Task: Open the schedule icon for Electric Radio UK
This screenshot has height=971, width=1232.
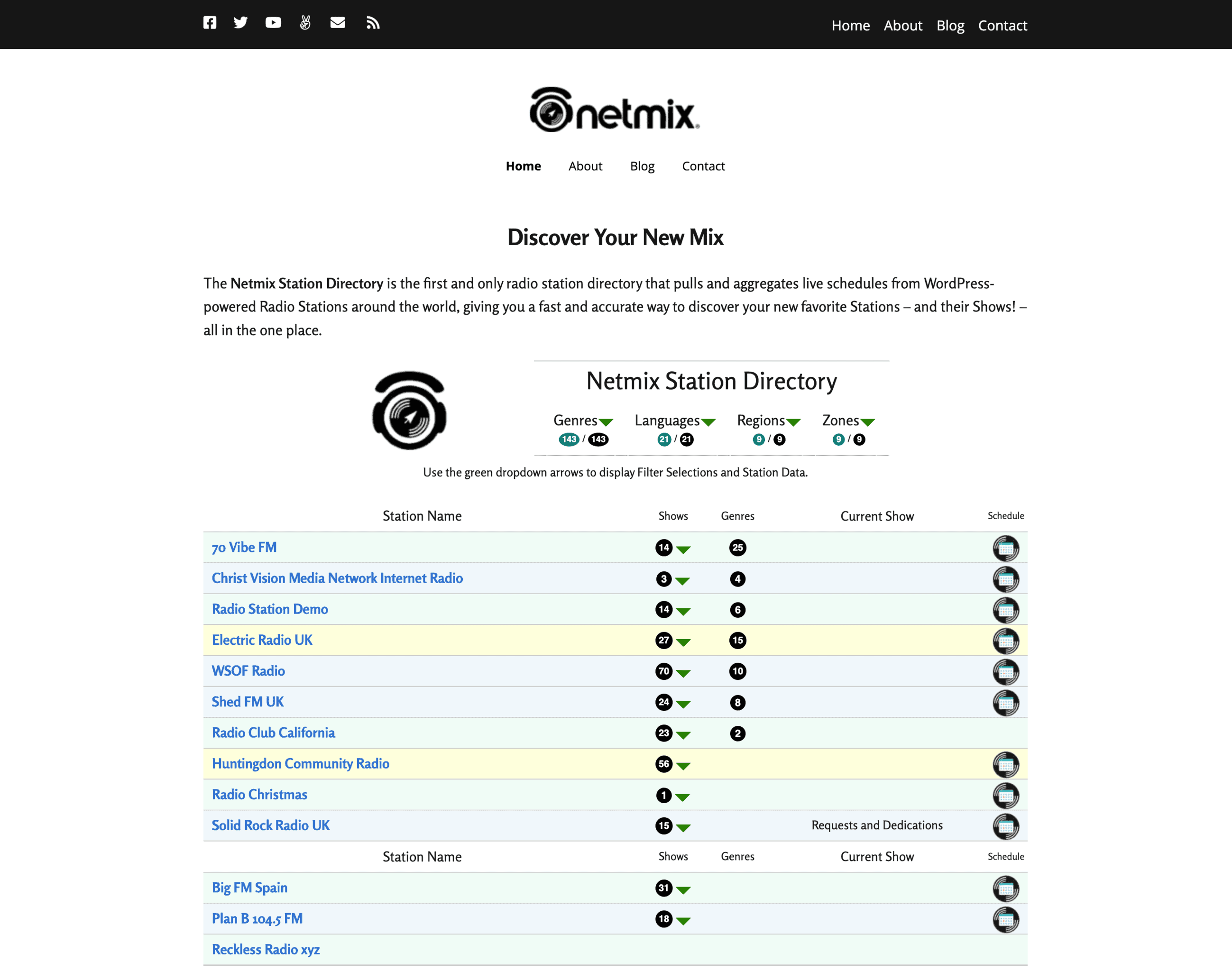Action: click(x=1006, y=640)
